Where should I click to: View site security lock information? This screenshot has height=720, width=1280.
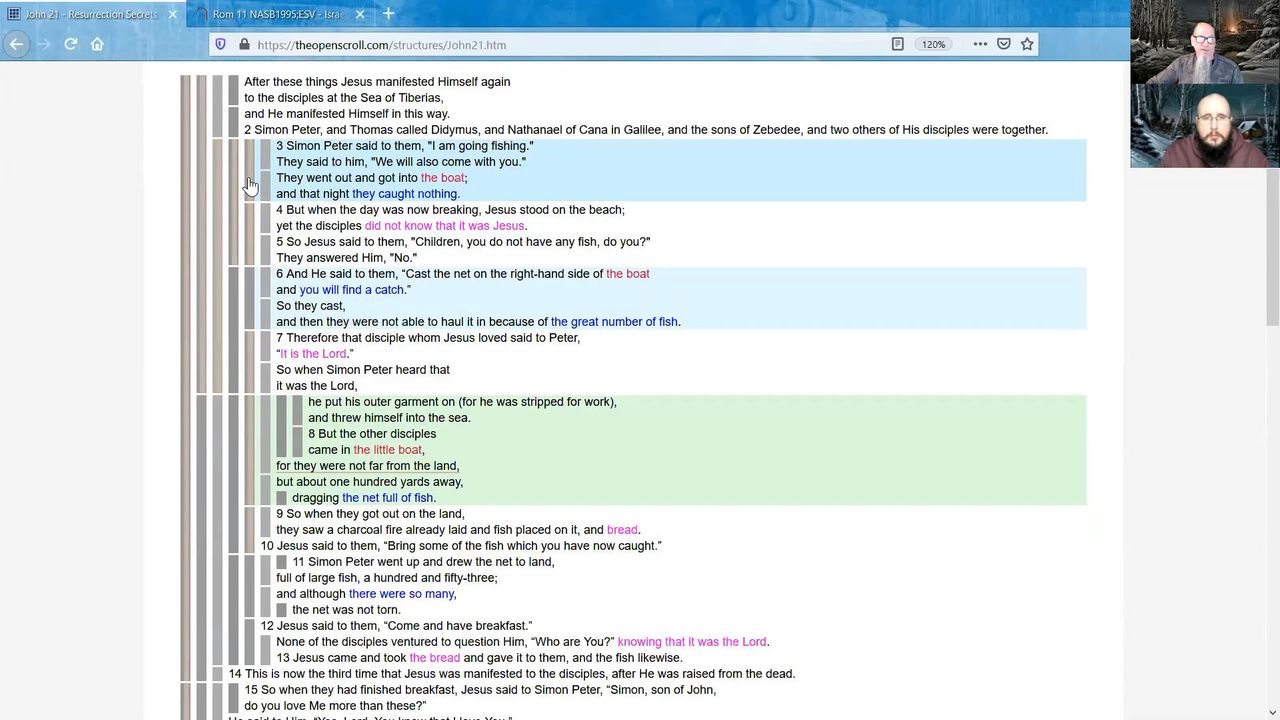243,44
